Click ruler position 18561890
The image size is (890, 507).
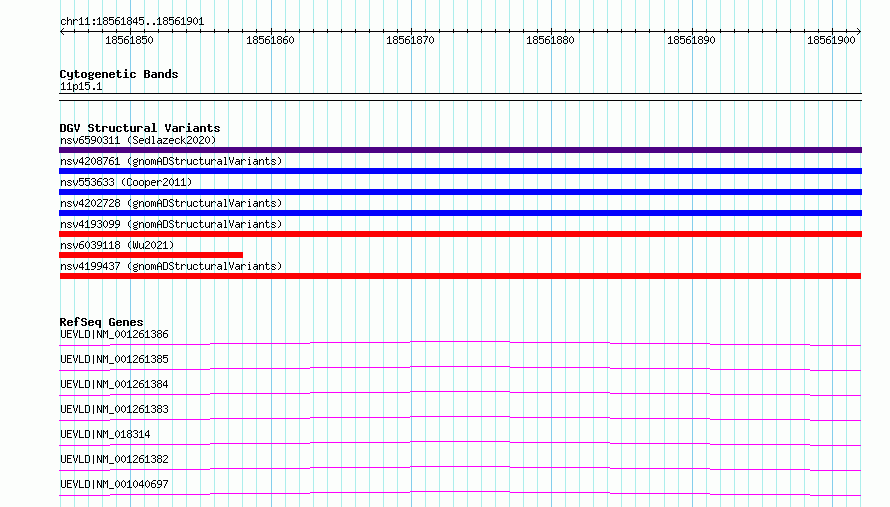pyautogui.click(x=691, y=40)
